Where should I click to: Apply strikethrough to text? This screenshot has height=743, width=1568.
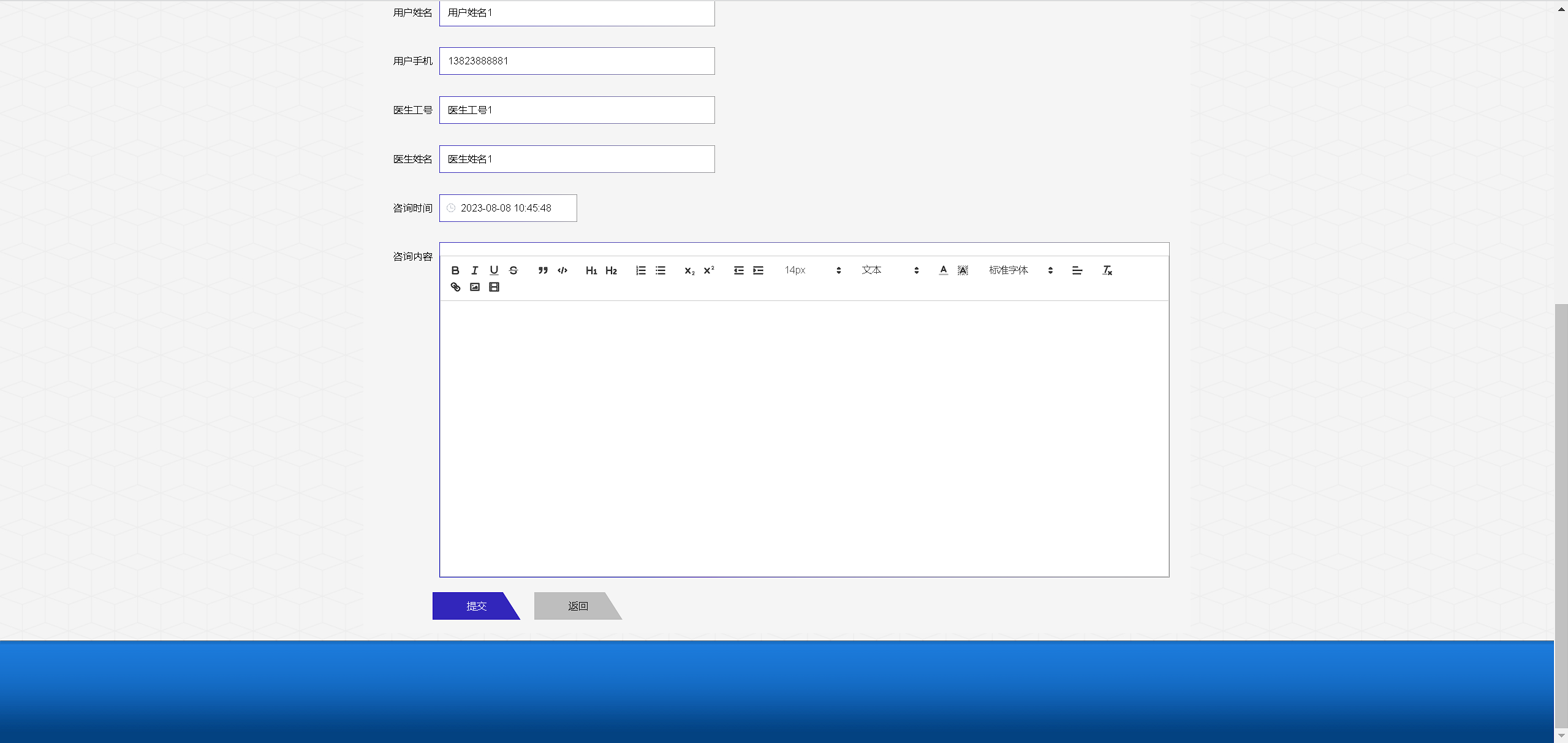click(x=513, y=270)
